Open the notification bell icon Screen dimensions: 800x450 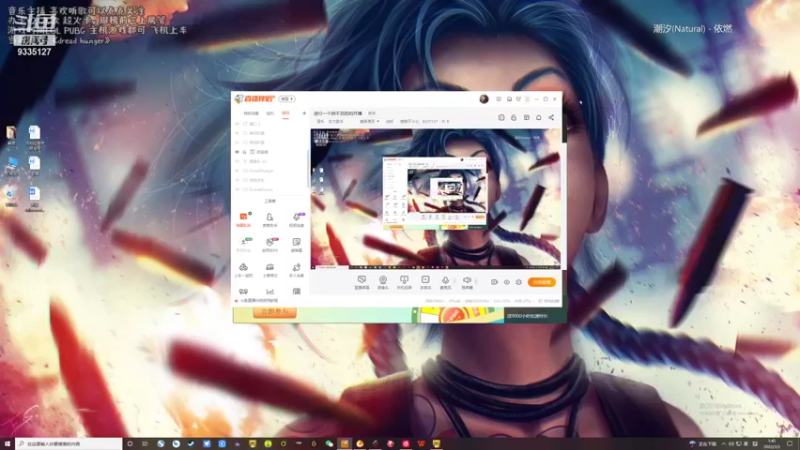(539, 117)
